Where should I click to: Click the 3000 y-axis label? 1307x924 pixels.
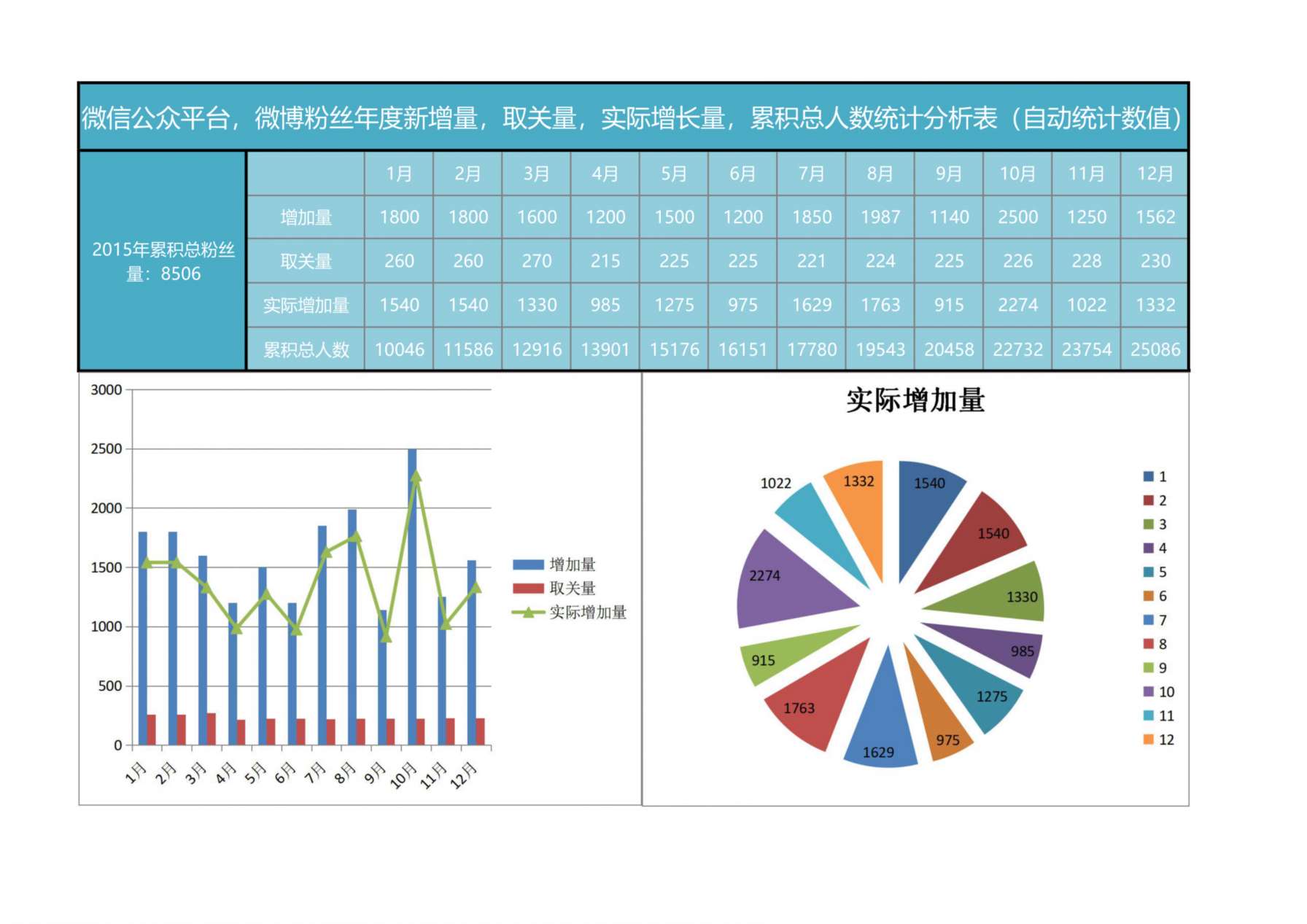(x=106, y=390)
